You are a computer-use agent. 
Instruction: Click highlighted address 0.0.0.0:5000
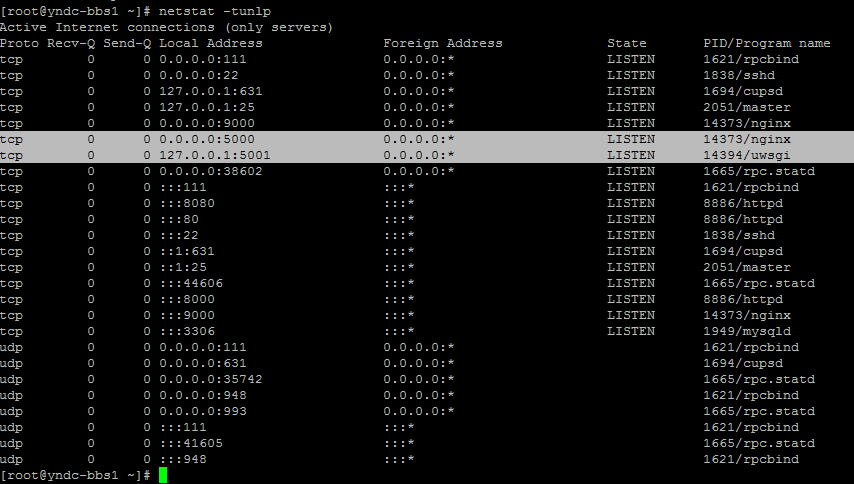pos(206,139)
